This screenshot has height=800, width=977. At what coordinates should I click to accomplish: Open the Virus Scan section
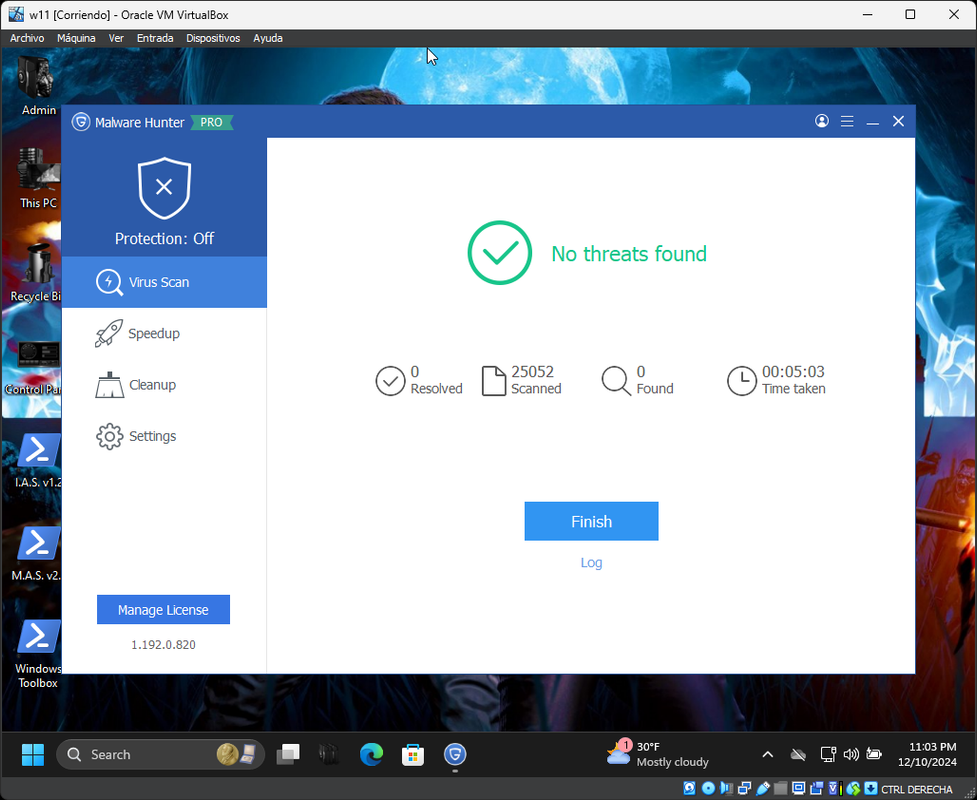tap(164, 282)
